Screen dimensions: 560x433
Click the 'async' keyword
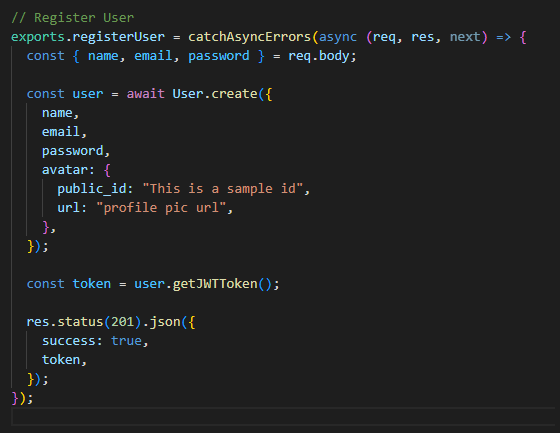coord(338,37)
